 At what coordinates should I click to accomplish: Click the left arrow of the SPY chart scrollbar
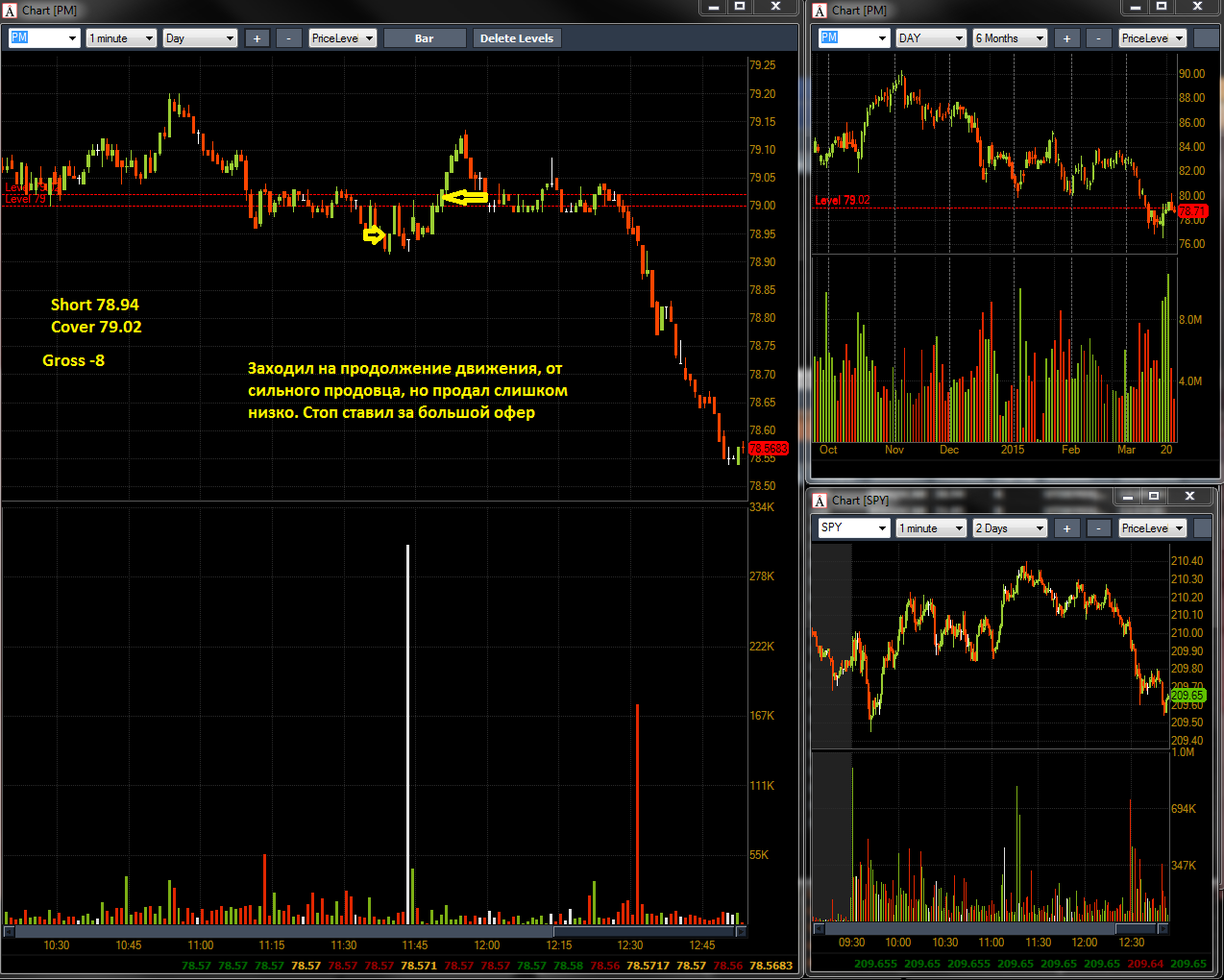(x=819, y=929)
